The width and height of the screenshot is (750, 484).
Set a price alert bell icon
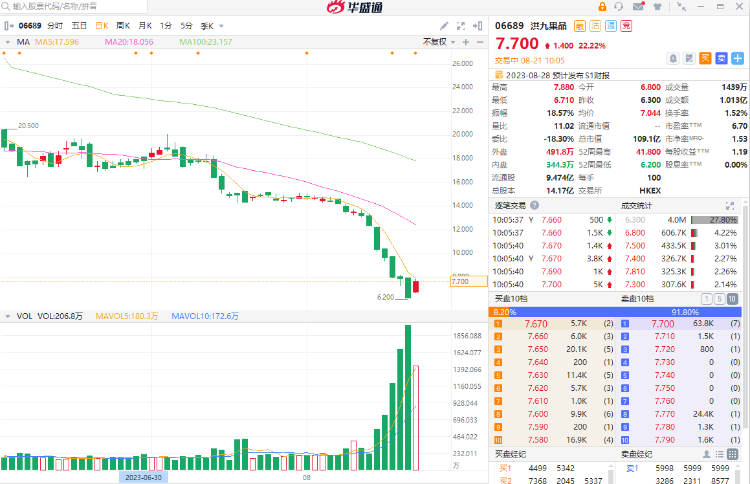[x=673, y=58]
